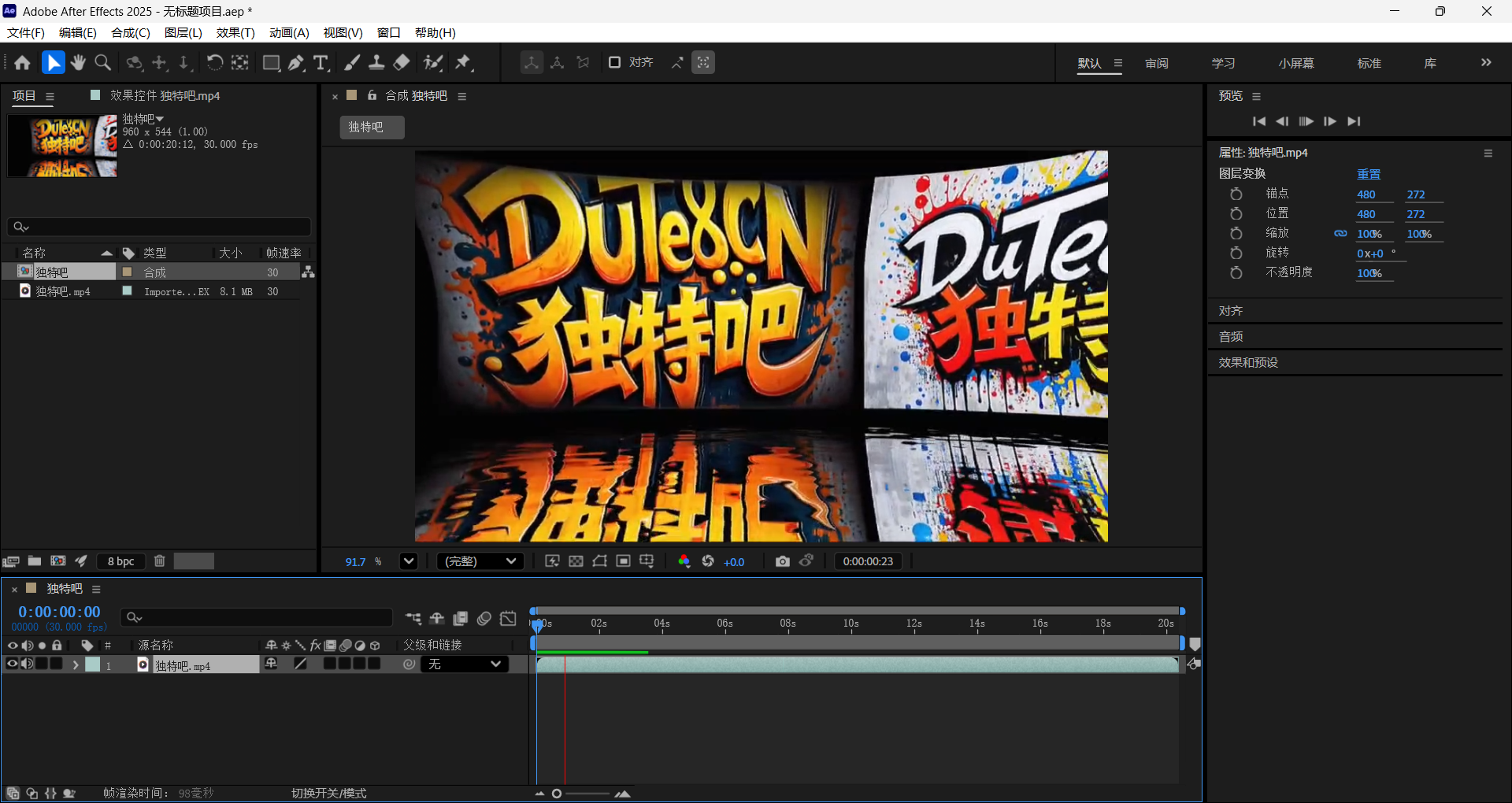Toggle composition viewer lock icon
Screen dimensions: 1512x803
tap(372, 95)
